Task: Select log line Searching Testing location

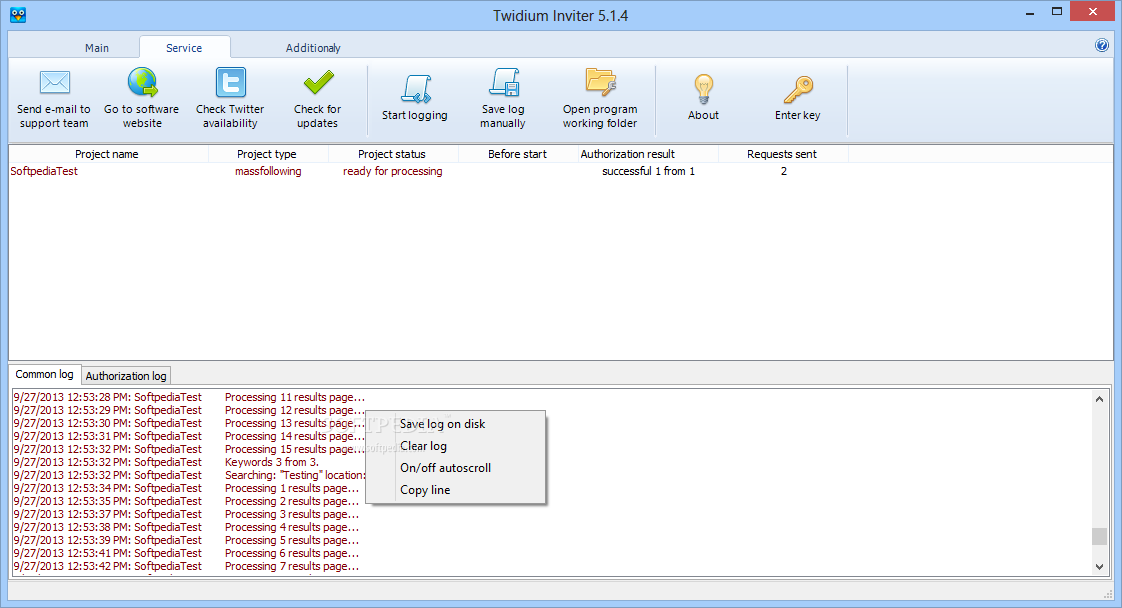Action: click(x=189, y=475)
